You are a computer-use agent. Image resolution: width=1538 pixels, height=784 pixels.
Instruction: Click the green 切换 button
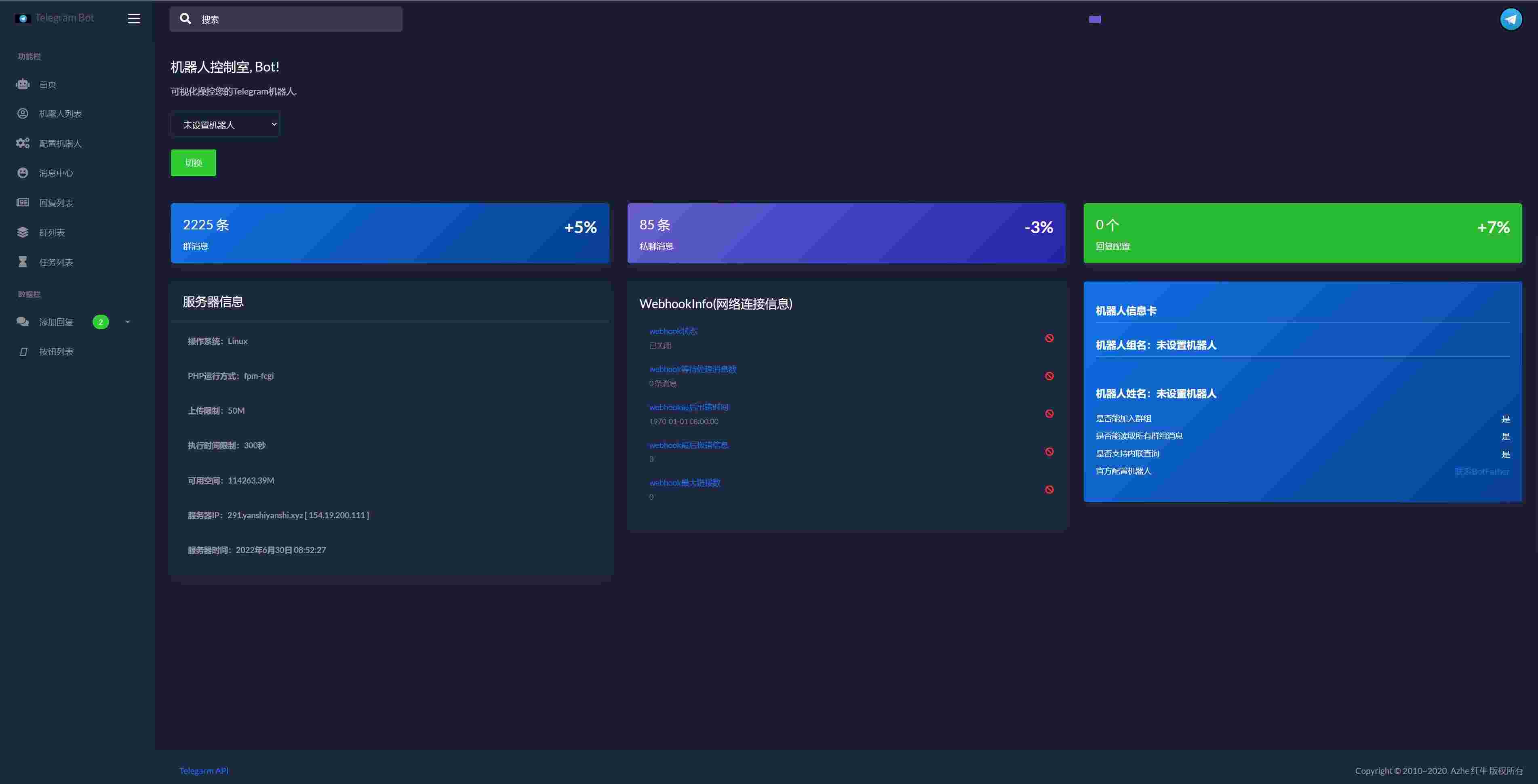tap(193, 163)
